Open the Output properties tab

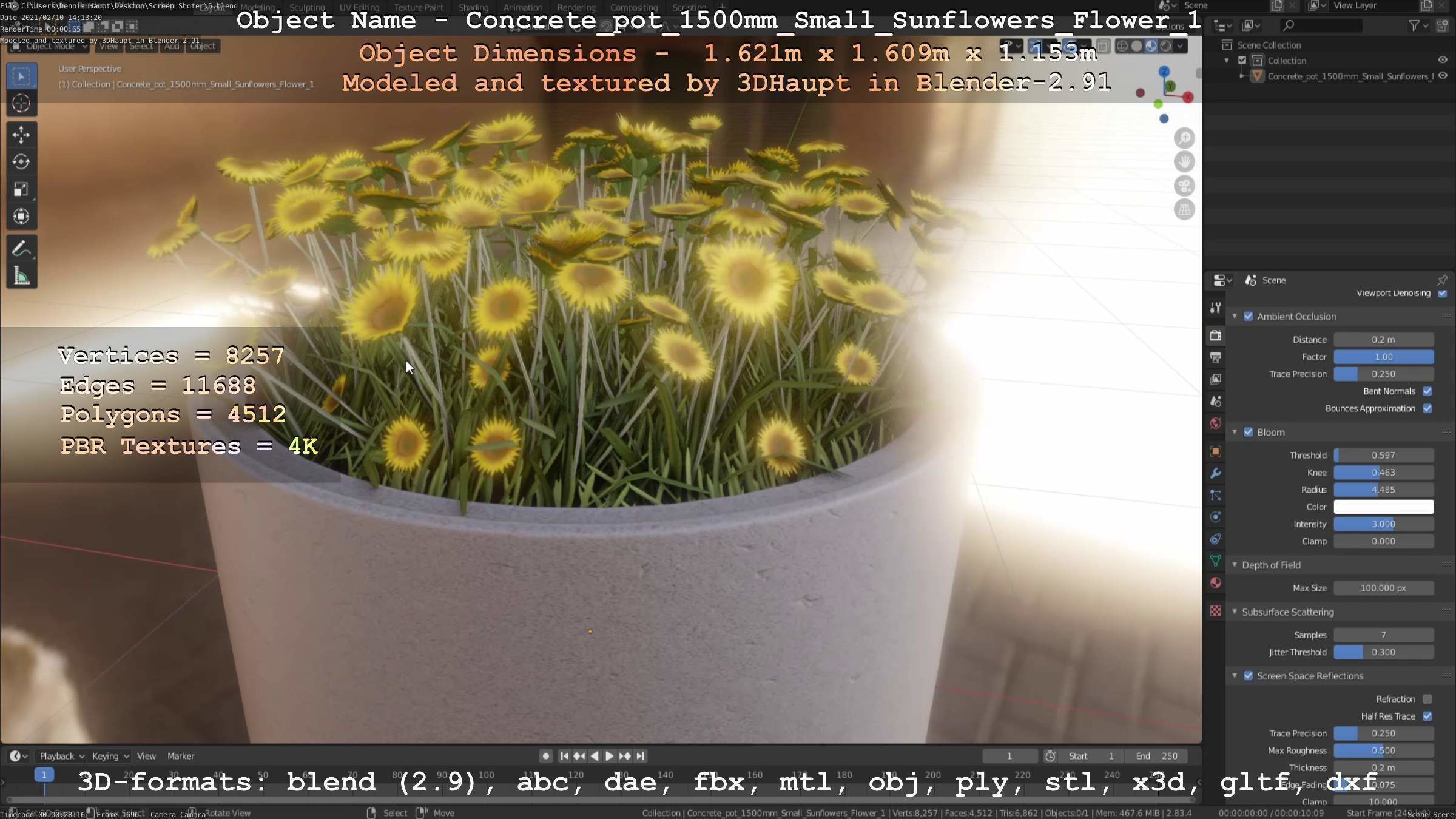(1216, 357)
